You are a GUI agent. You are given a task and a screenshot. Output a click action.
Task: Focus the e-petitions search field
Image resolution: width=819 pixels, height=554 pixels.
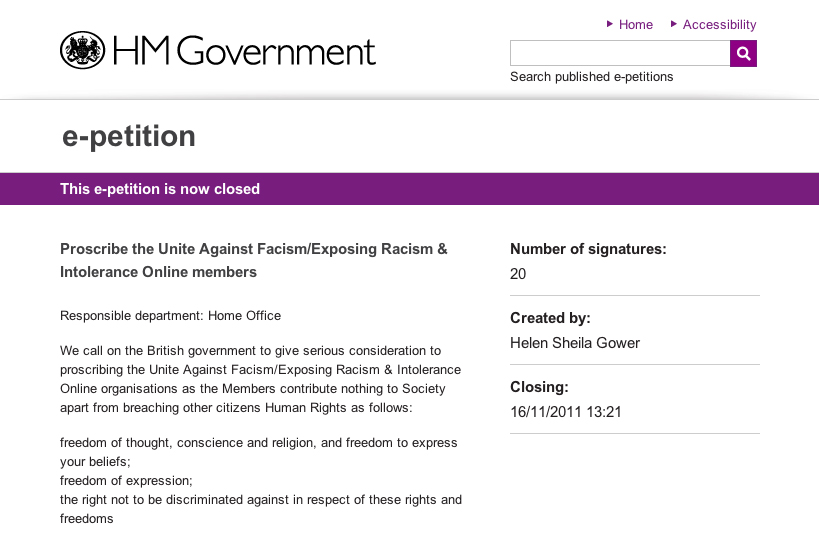pyautogui.click(x=619, y=53)
